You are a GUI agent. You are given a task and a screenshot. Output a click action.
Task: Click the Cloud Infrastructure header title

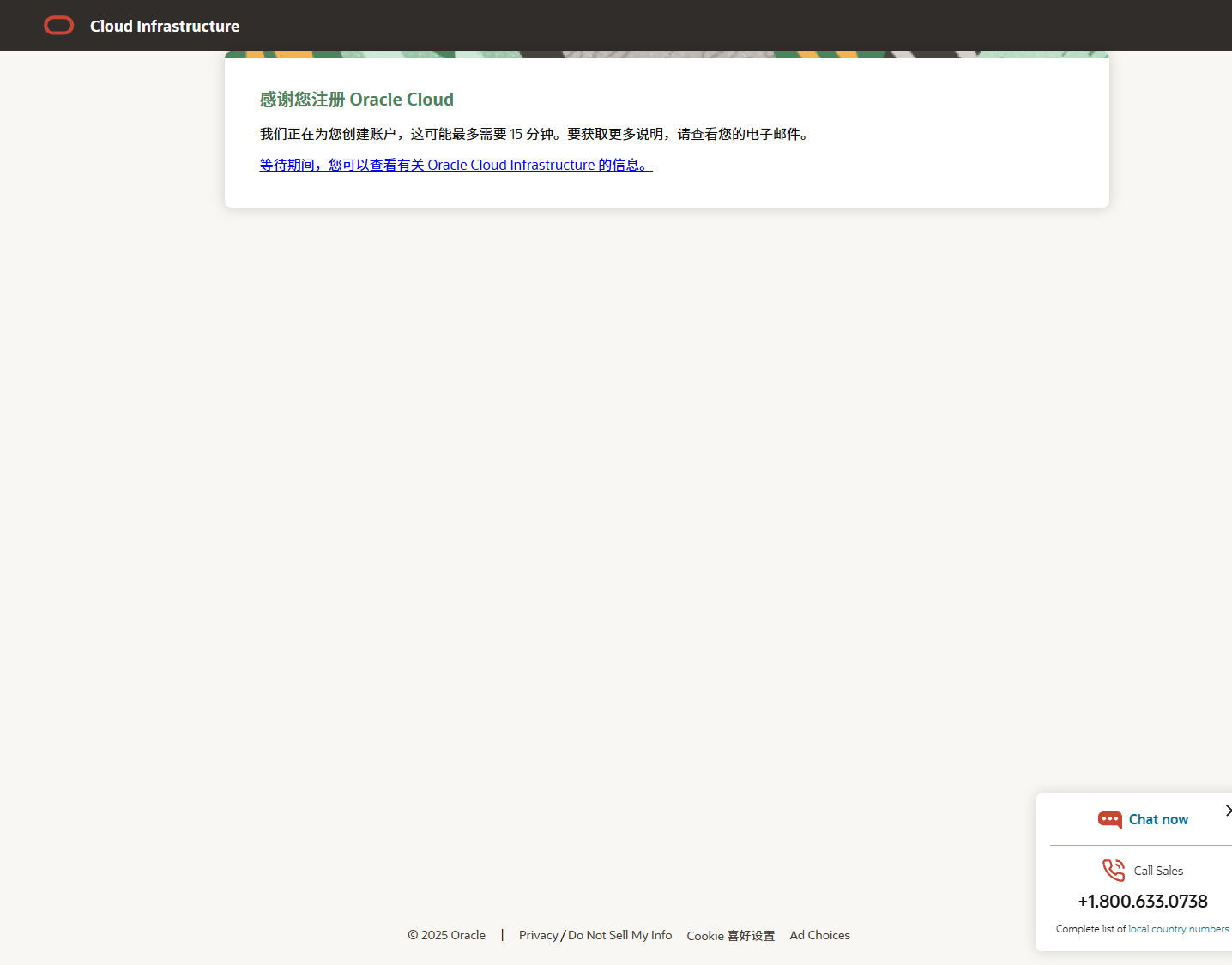pos(165,27)
